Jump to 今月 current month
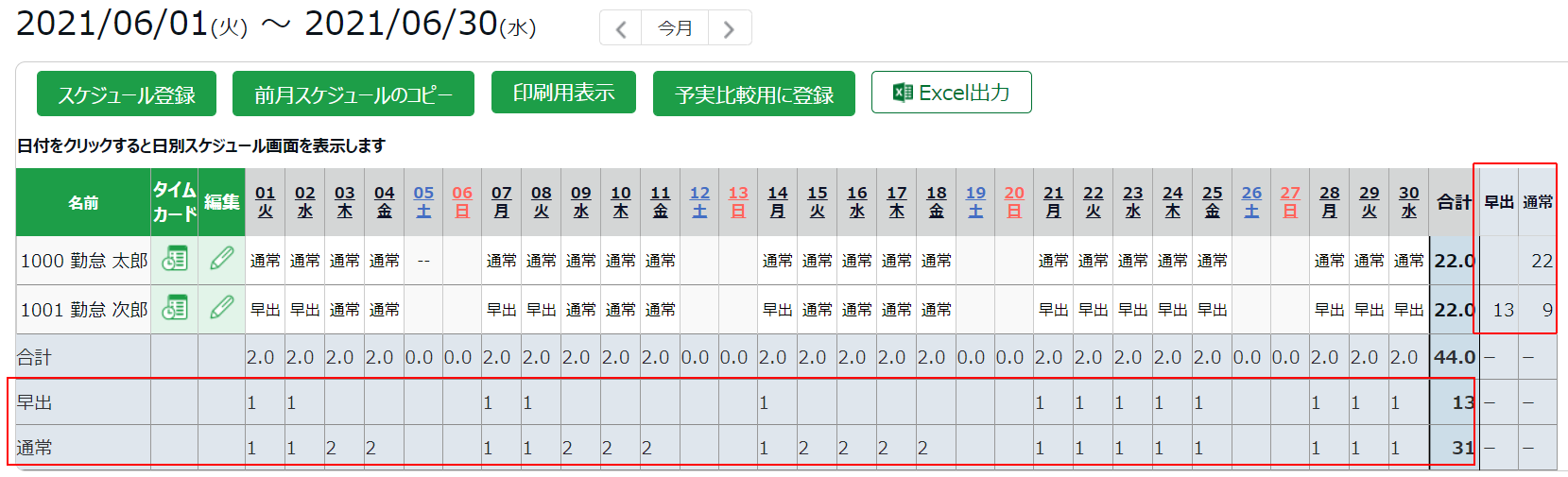The height and width of the screenshot is (477, 1568). pyautogui.click(x=675, y=28)
